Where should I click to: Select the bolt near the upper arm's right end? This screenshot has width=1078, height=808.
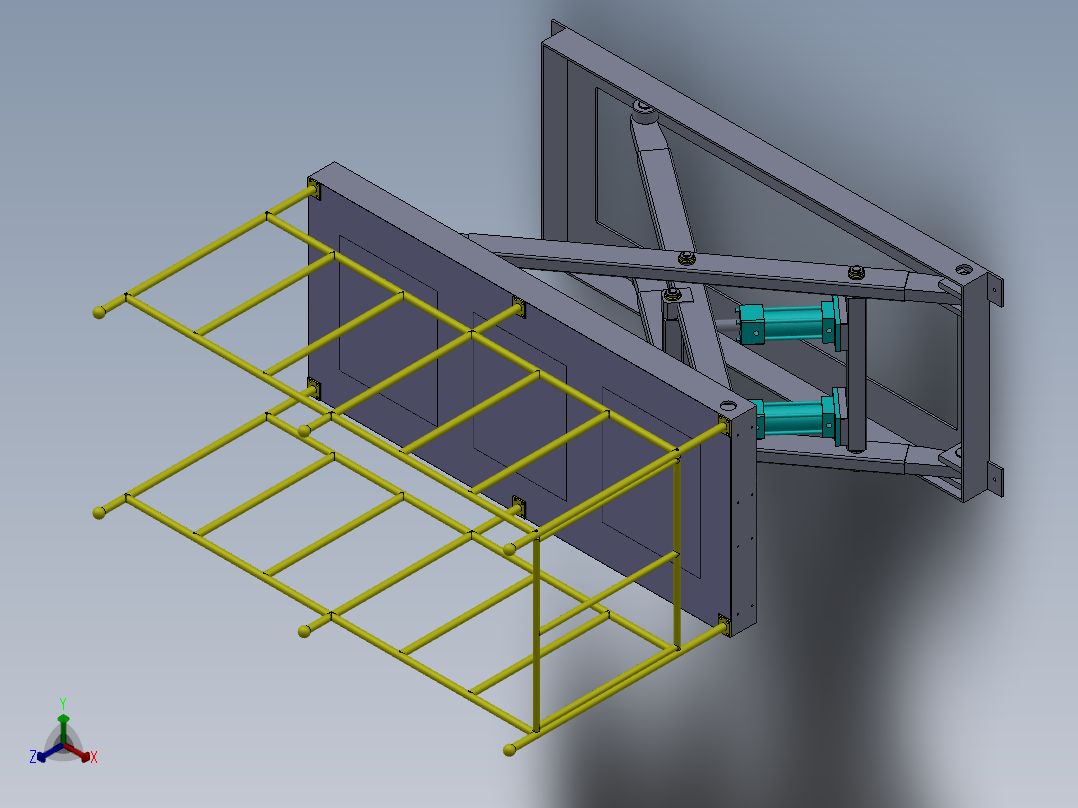[x=856, y=272]
